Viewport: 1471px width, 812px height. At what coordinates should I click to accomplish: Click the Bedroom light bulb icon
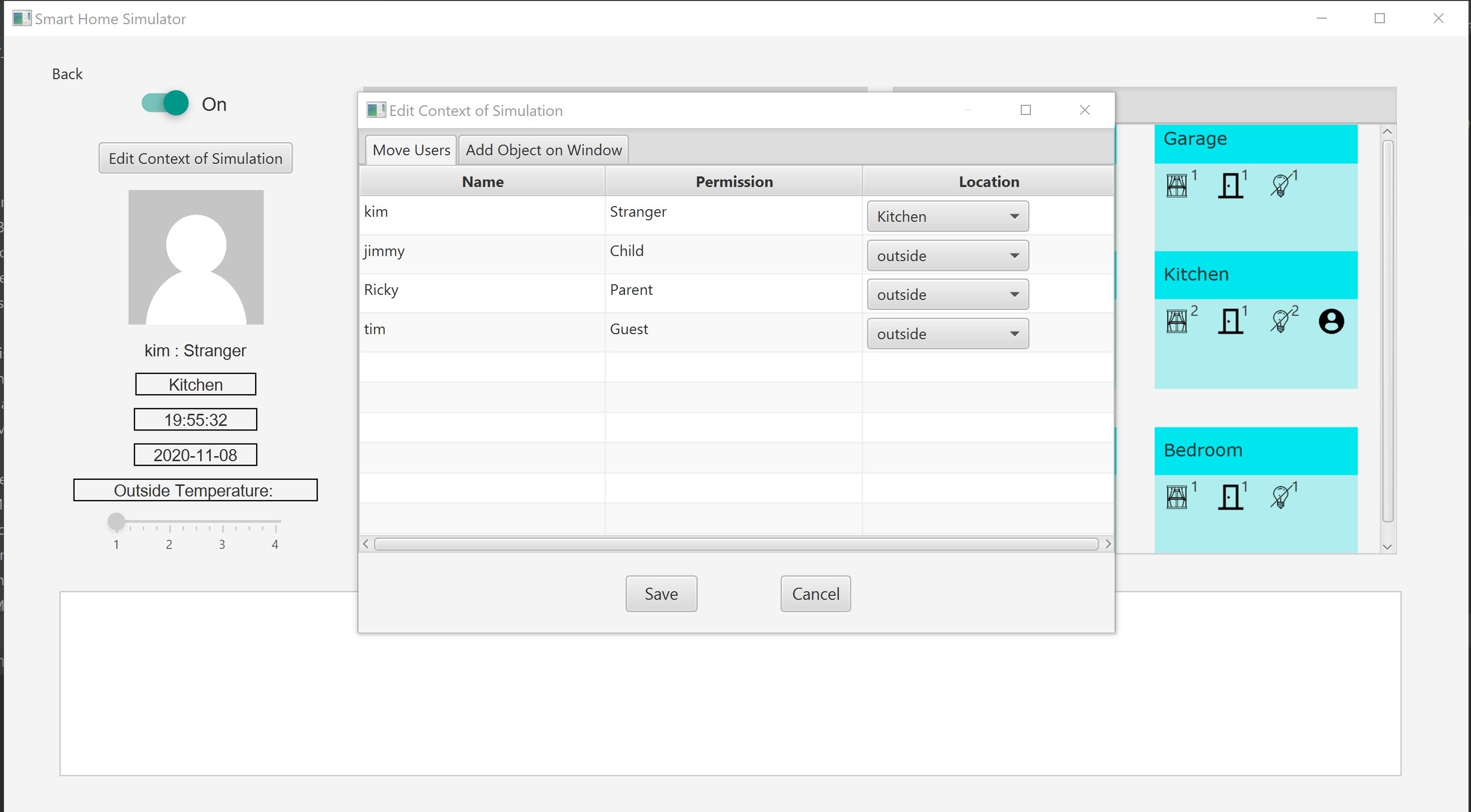(x=1281, y=497)
